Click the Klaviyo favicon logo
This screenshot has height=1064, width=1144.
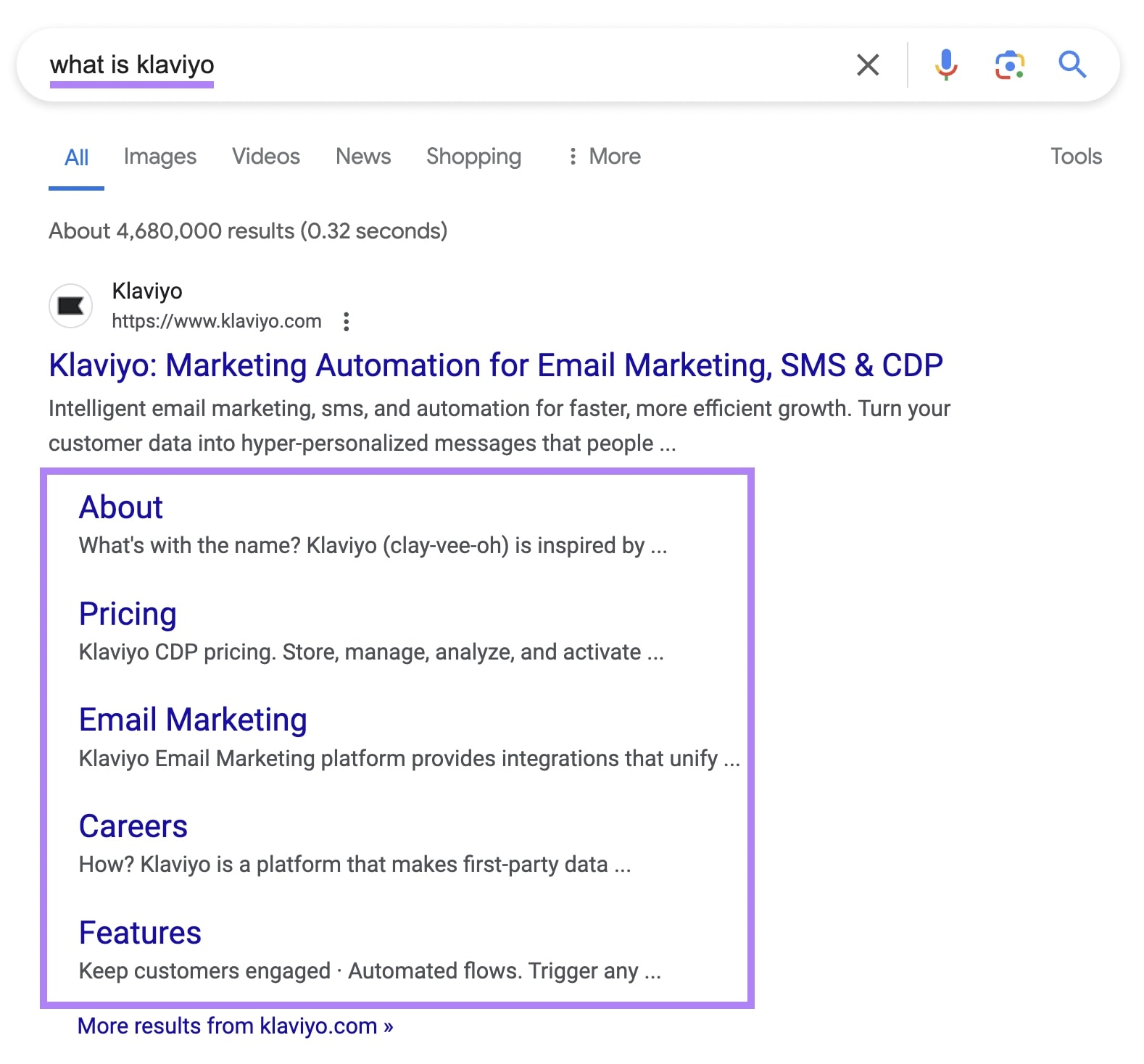[x=70, y=306]
